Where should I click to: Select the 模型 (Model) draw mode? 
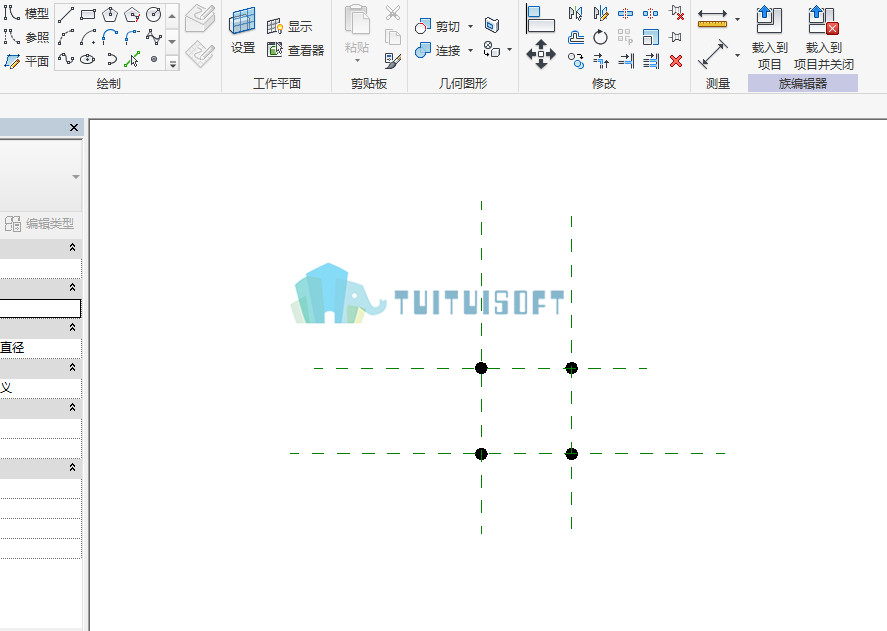pos(27,13)
